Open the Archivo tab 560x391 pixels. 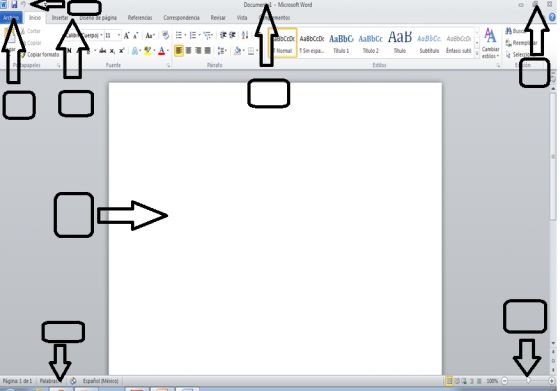pyautogui.click(x=11, y=17)
